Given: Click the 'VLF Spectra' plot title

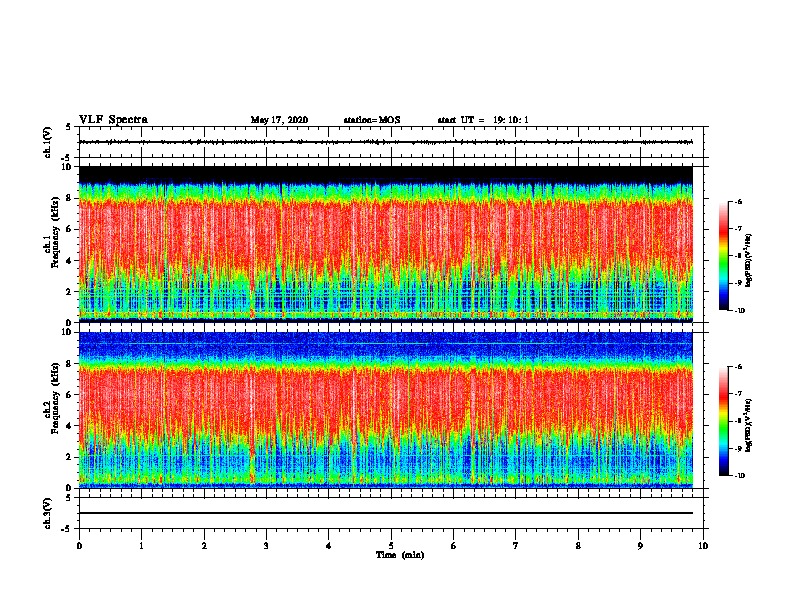Looking at the screenshot, I should [x=113, y=120].
